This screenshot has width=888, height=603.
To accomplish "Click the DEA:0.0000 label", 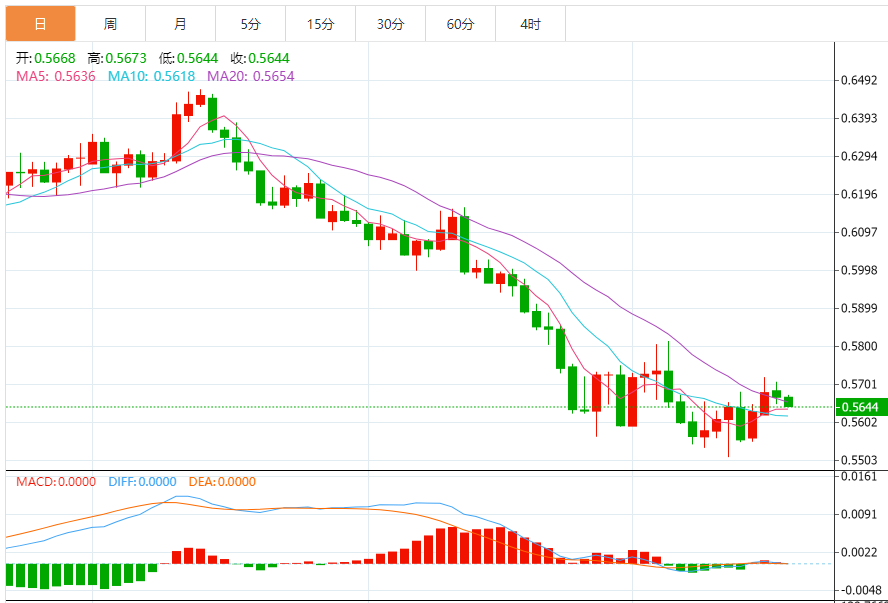I will 222,482.
